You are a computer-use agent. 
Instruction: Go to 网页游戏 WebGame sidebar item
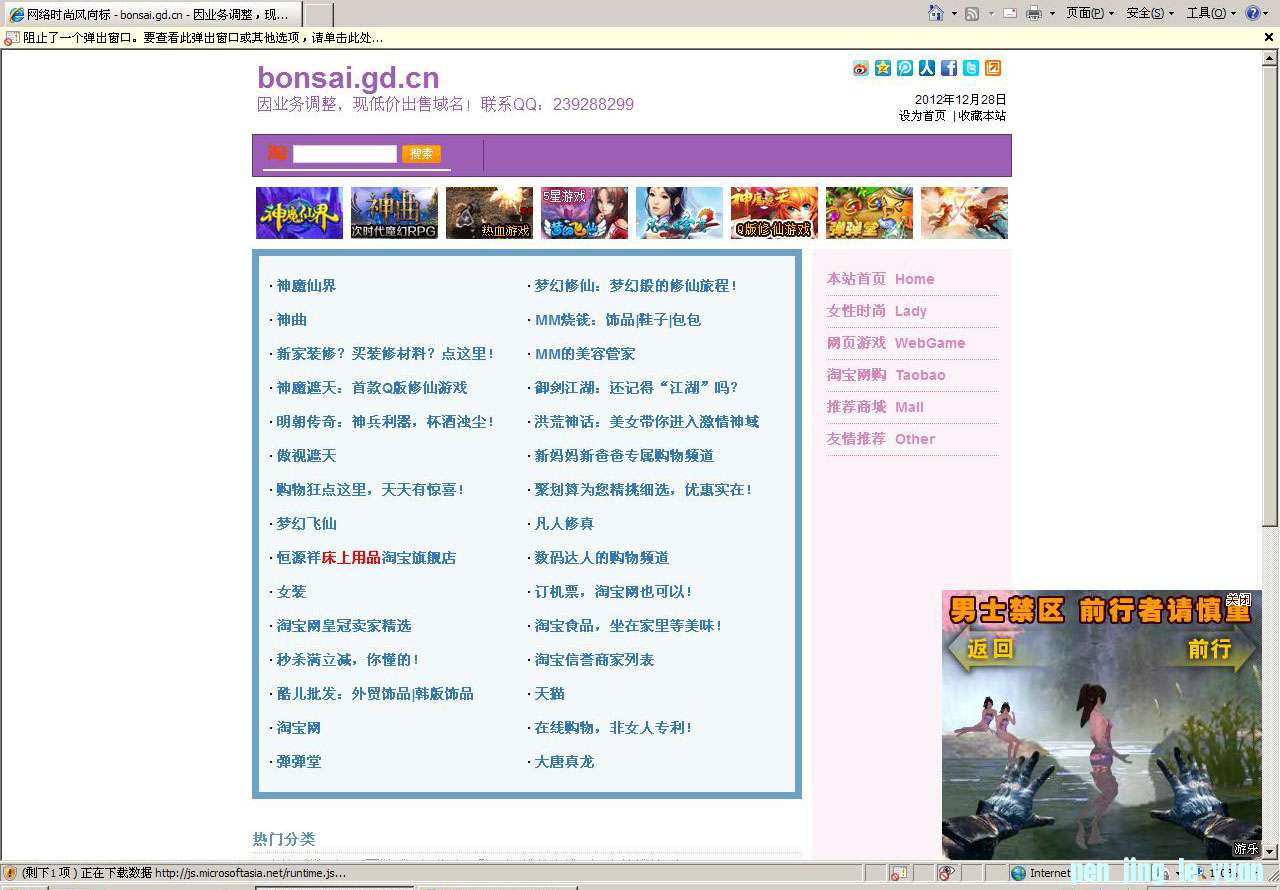[896, 343]
